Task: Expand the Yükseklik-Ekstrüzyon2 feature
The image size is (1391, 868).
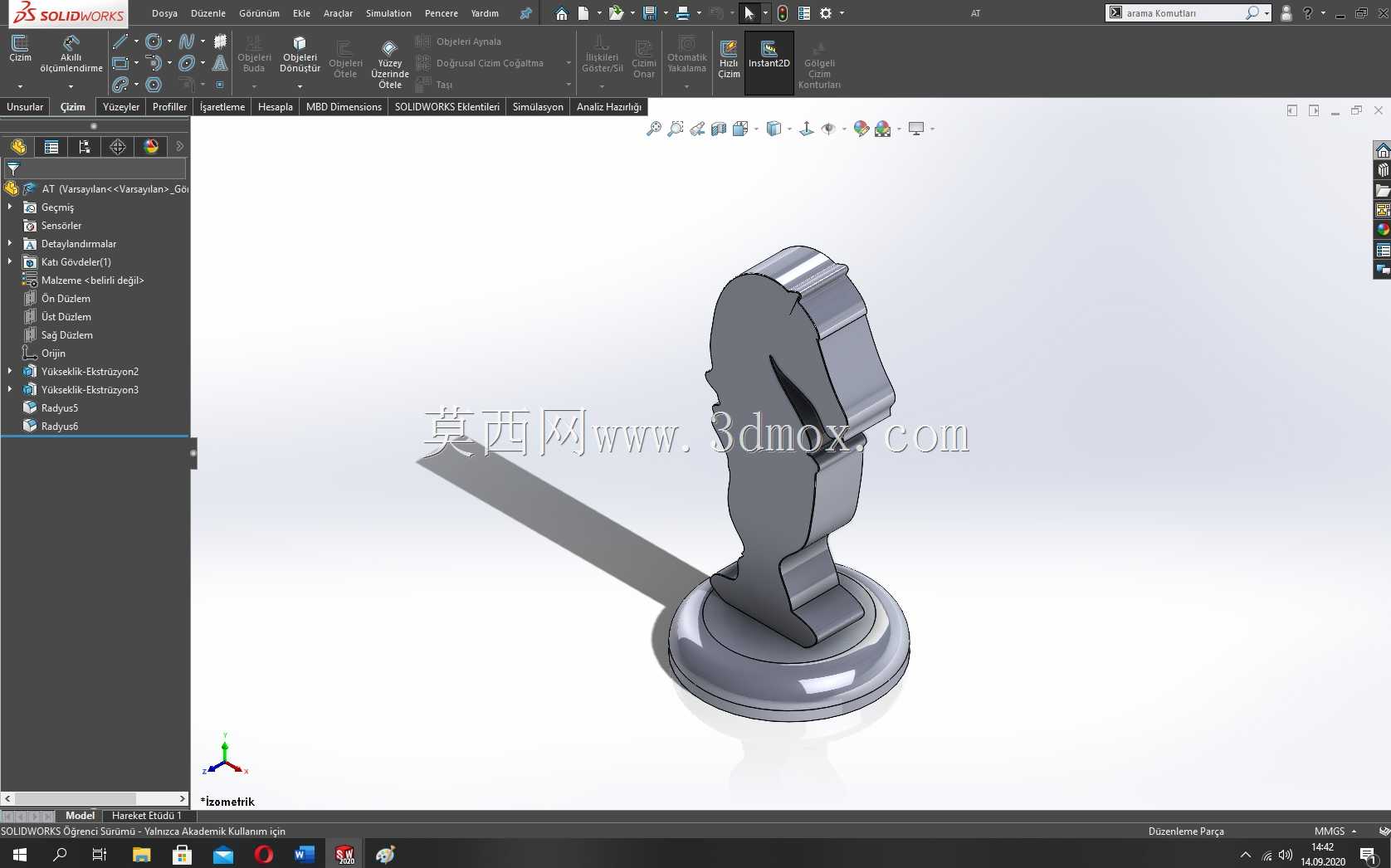Action: pos(10,372)
